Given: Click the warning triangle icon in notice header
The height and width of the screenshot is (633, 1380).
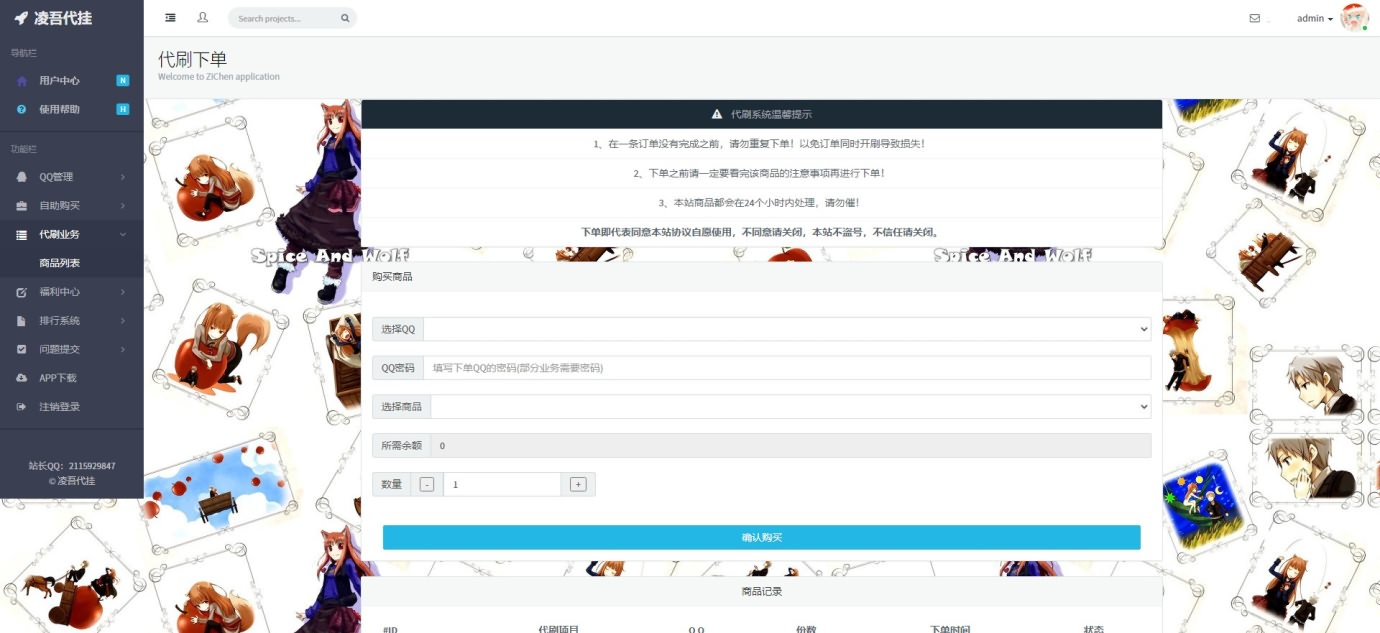Looking at the screenshot, I should coord(717,114).
